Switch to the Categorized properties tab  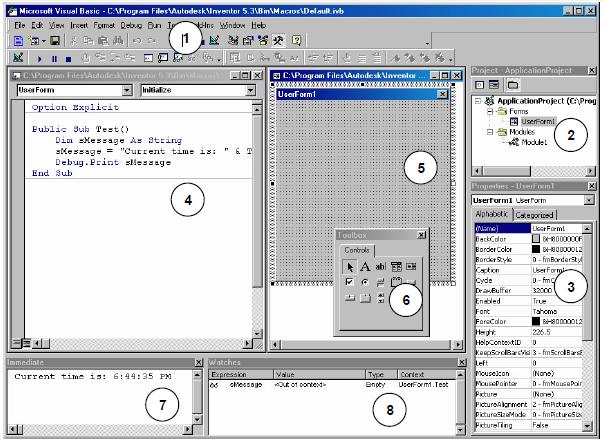click(x=534, y=215)
